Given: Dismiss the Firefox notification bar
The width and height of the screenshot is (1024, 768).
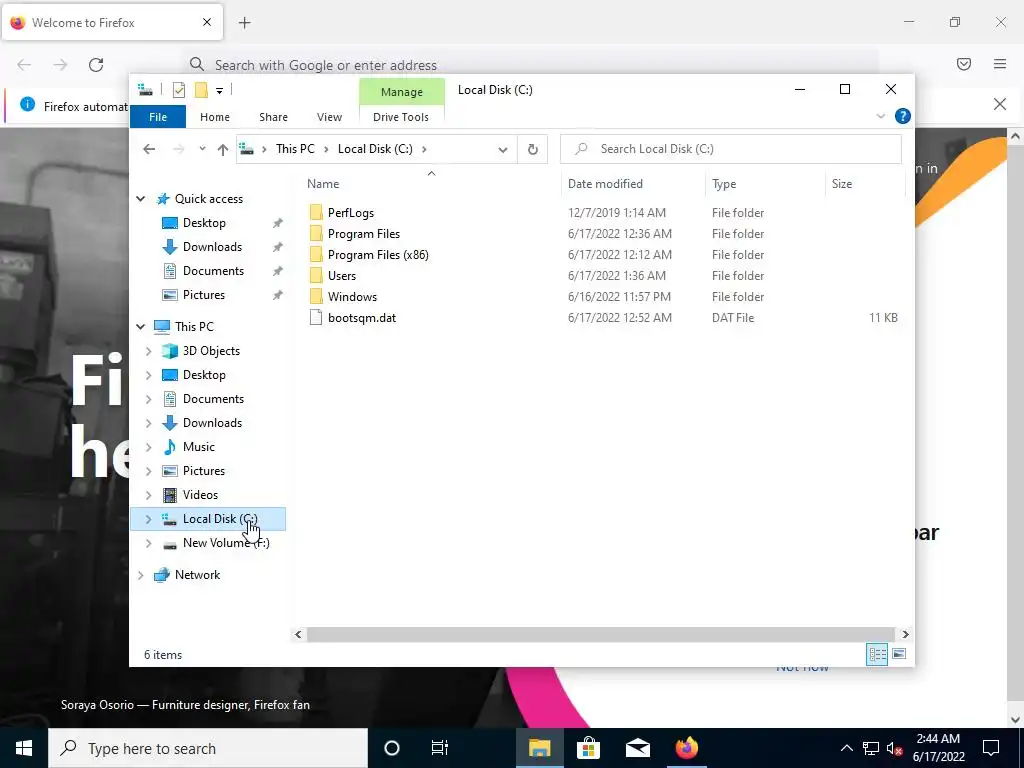Looking at the screenshot, I should coord(1000,104).
